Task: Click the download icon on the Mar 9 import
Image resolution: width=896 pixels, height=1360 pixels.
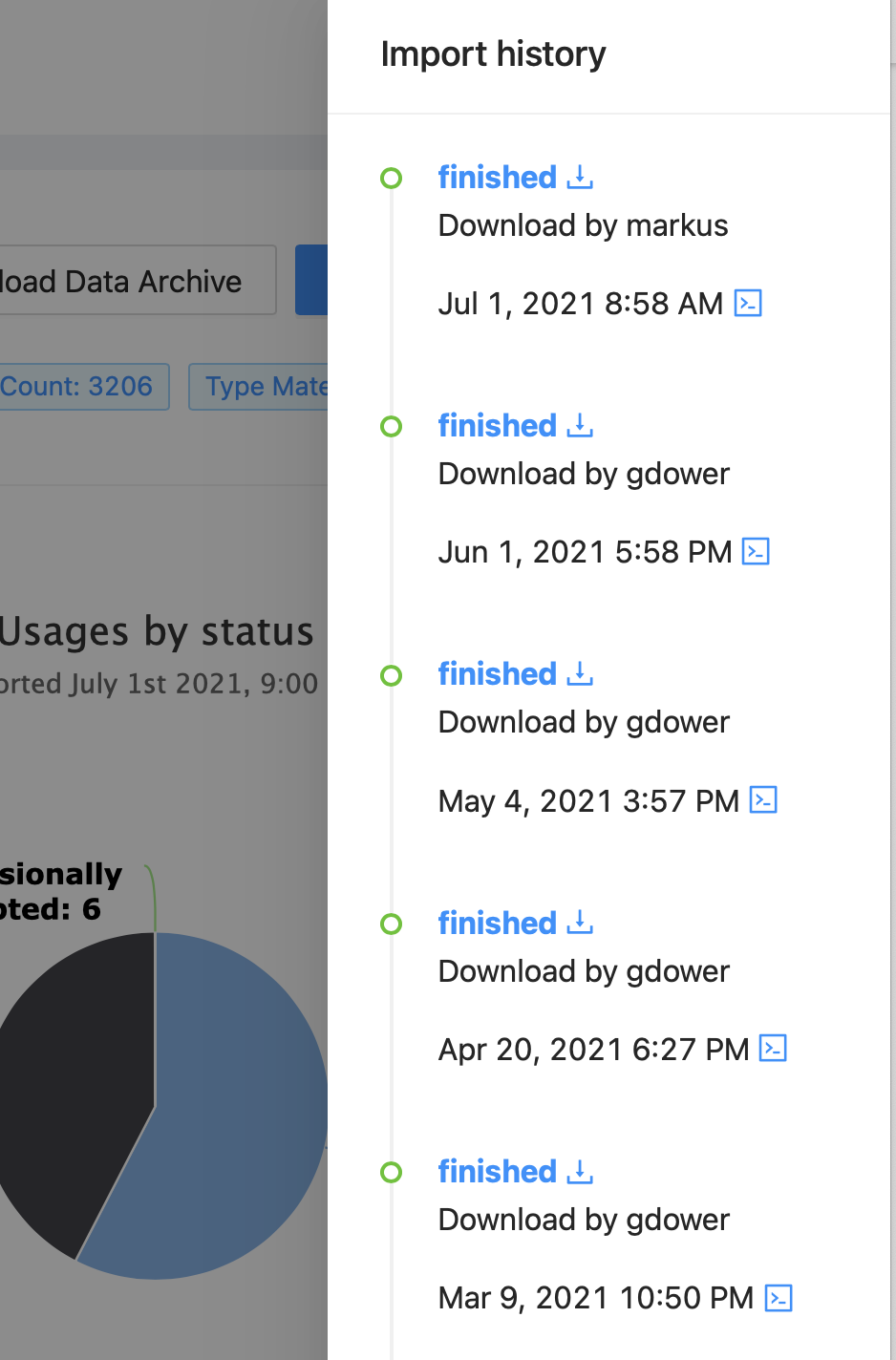Action: point(580,1172)
